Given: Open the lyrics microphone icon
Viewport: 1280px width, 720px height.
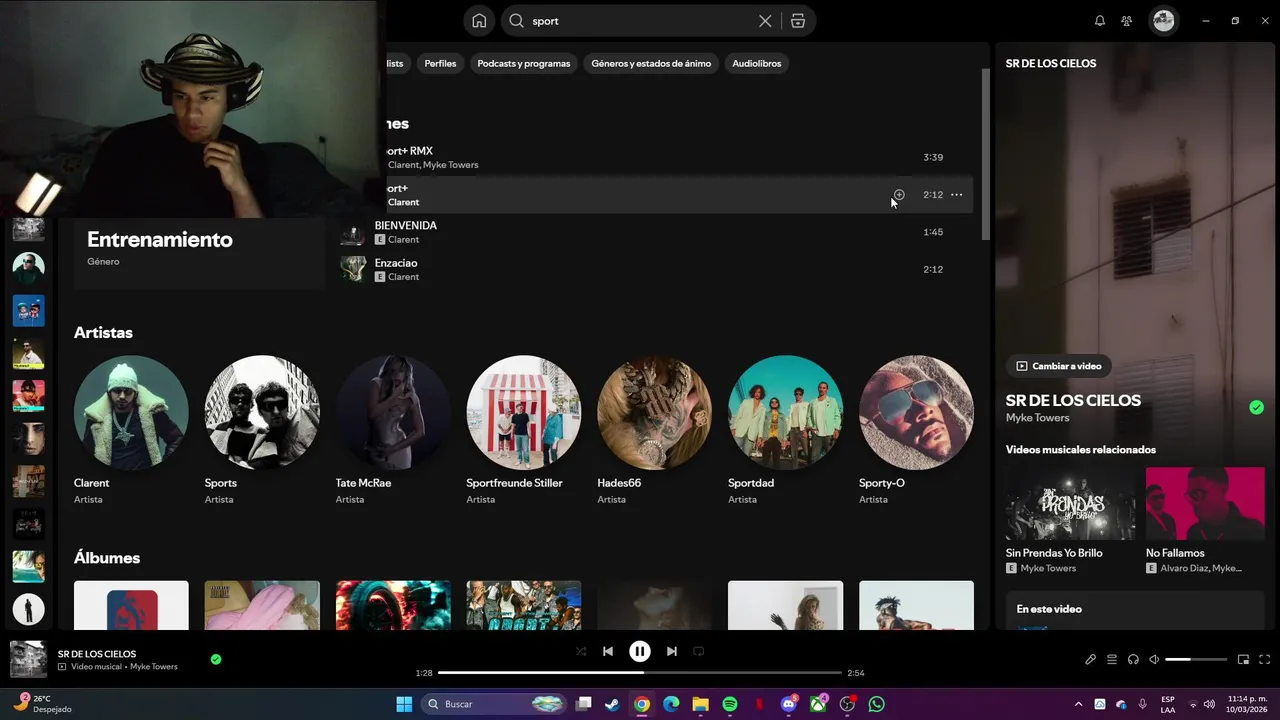Looking at the screenshot, I should (x=1091, y=659).
